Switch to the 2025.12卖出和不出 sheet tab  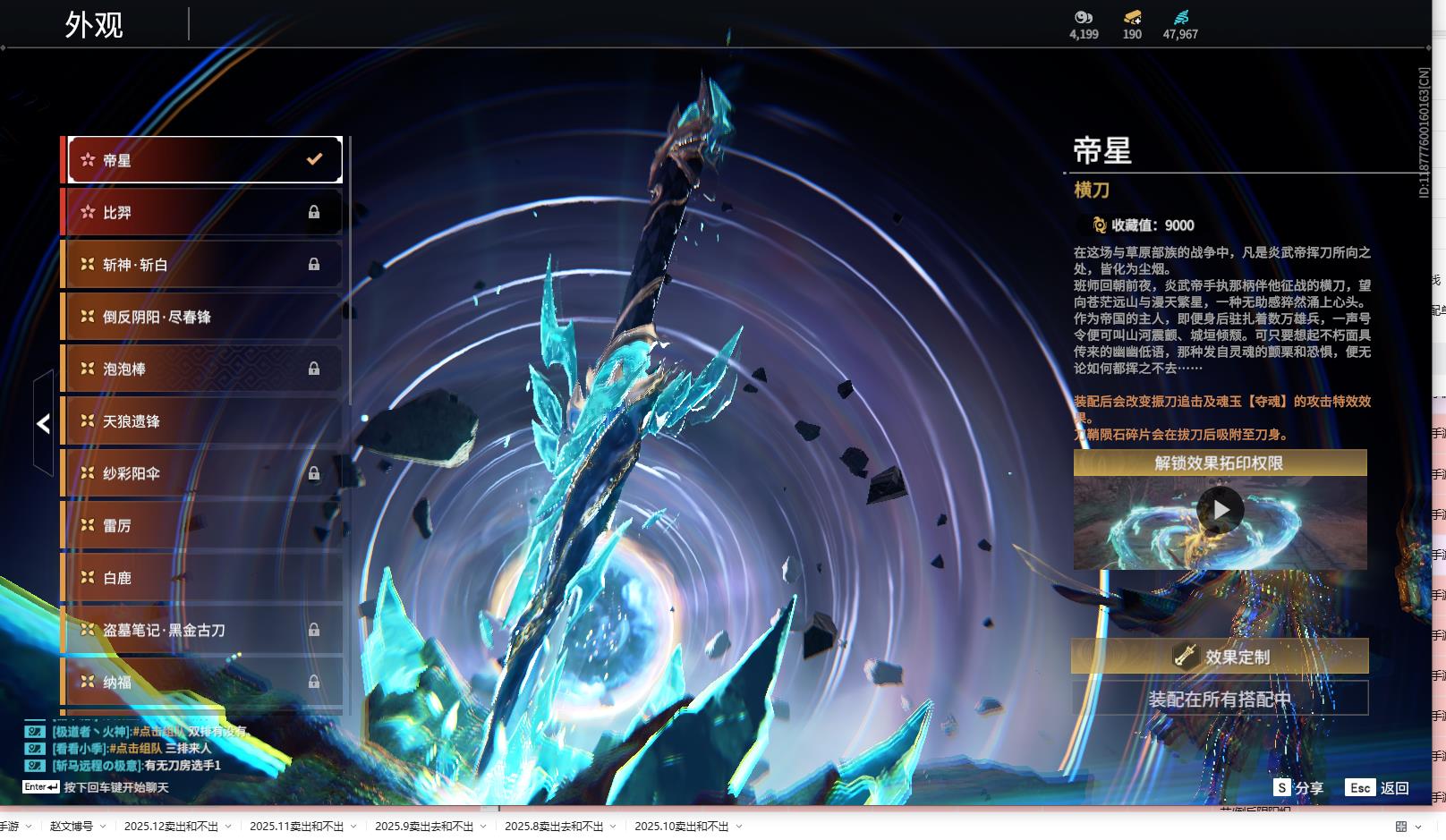pos(171,827)
